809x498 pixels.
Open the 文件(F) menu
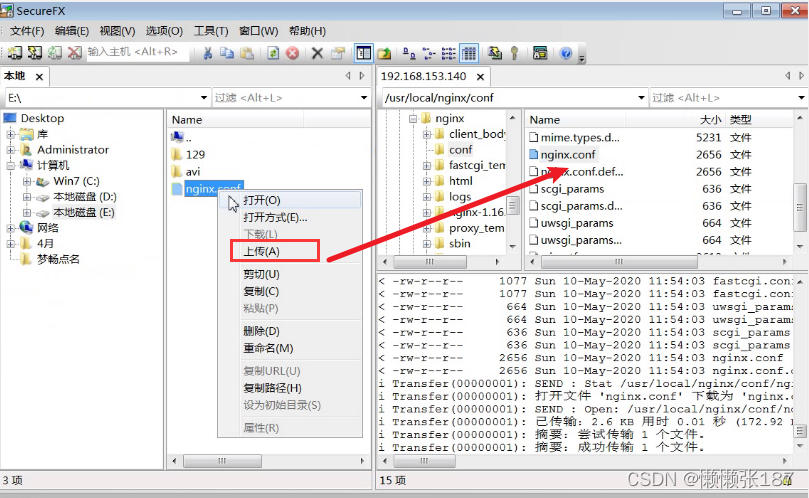tap(27, 31)
